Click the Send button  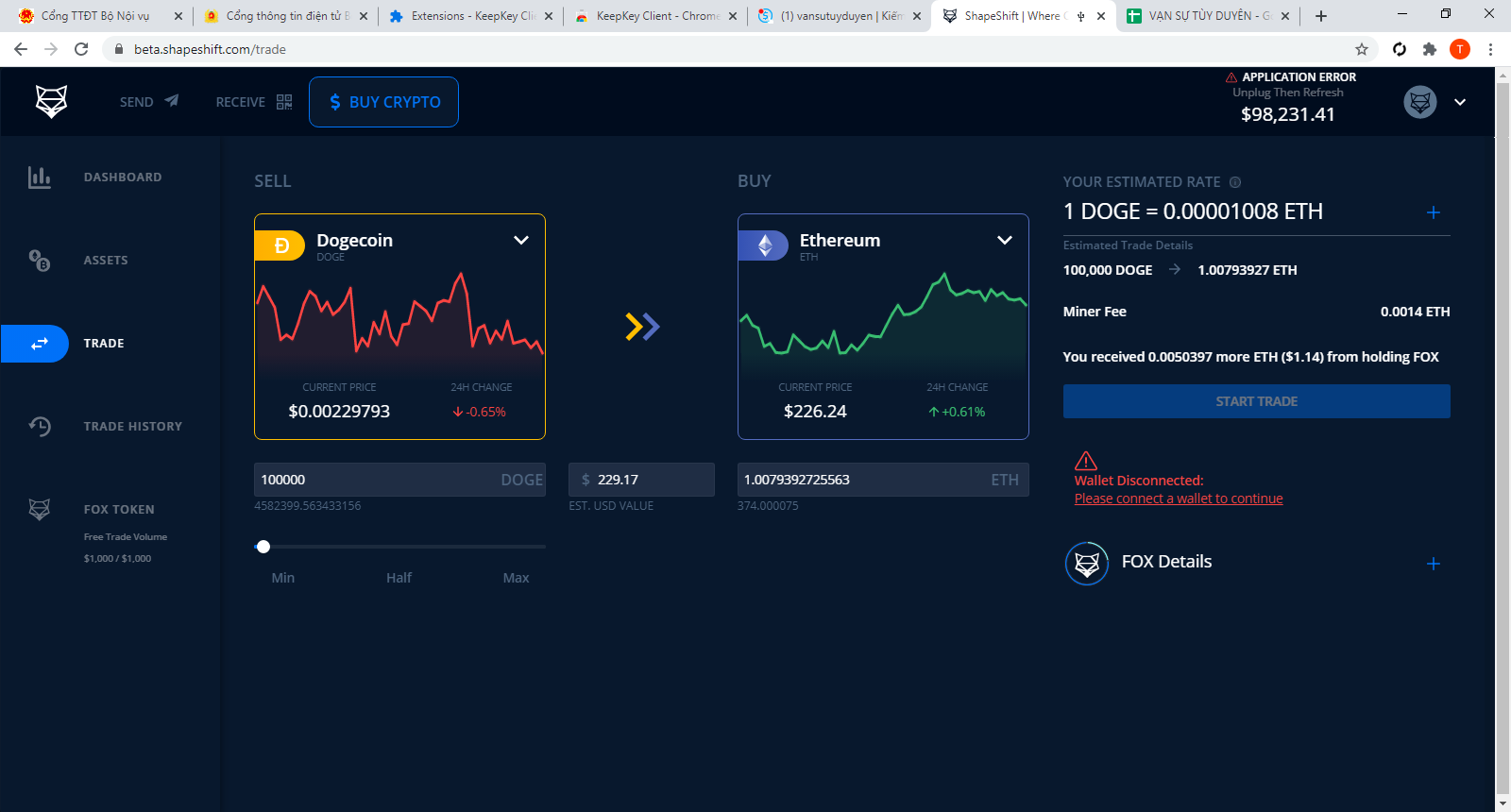pos(149,102)
